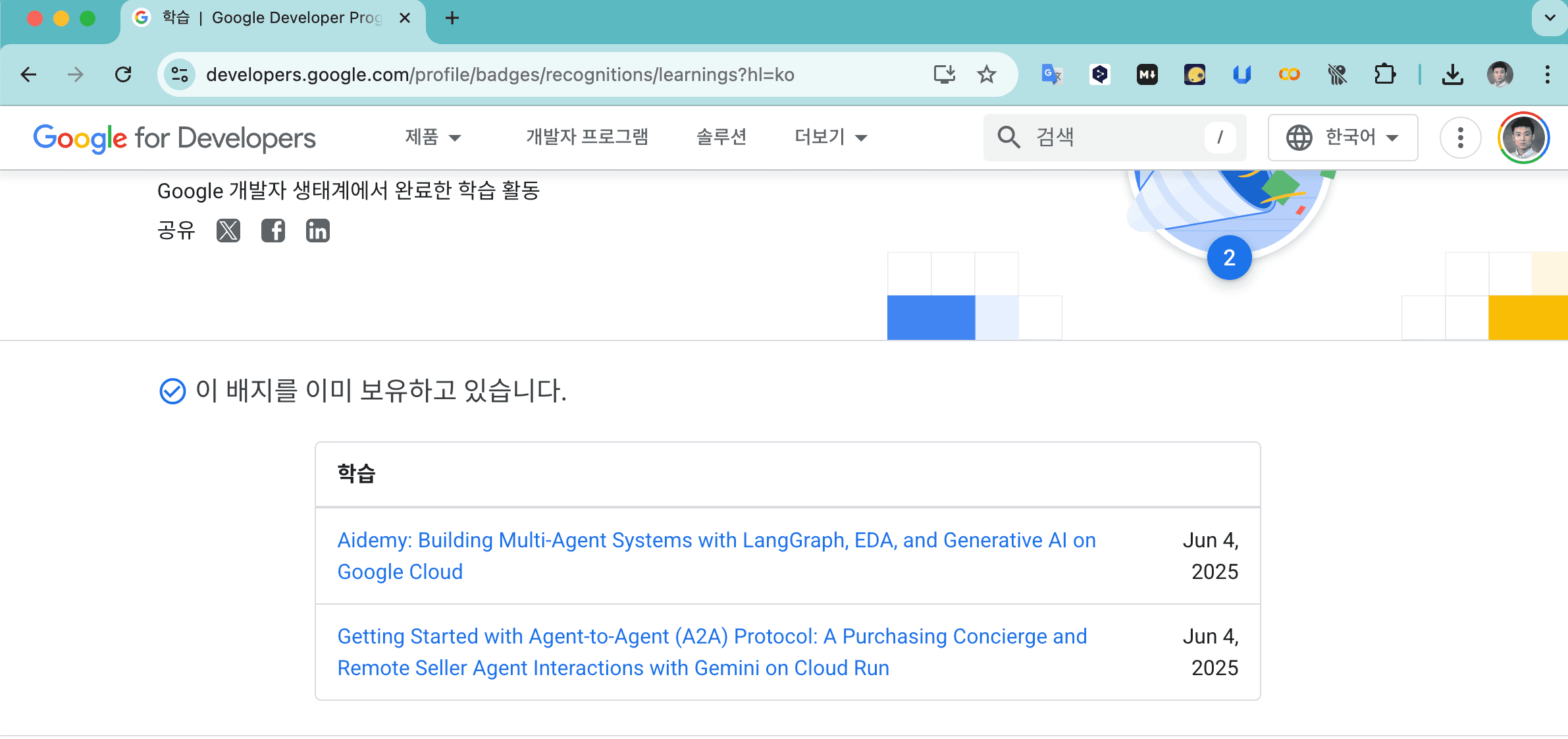1568x739 pixels.
Task: Close the Google Developer Program tab
Action: coord(405,18)
